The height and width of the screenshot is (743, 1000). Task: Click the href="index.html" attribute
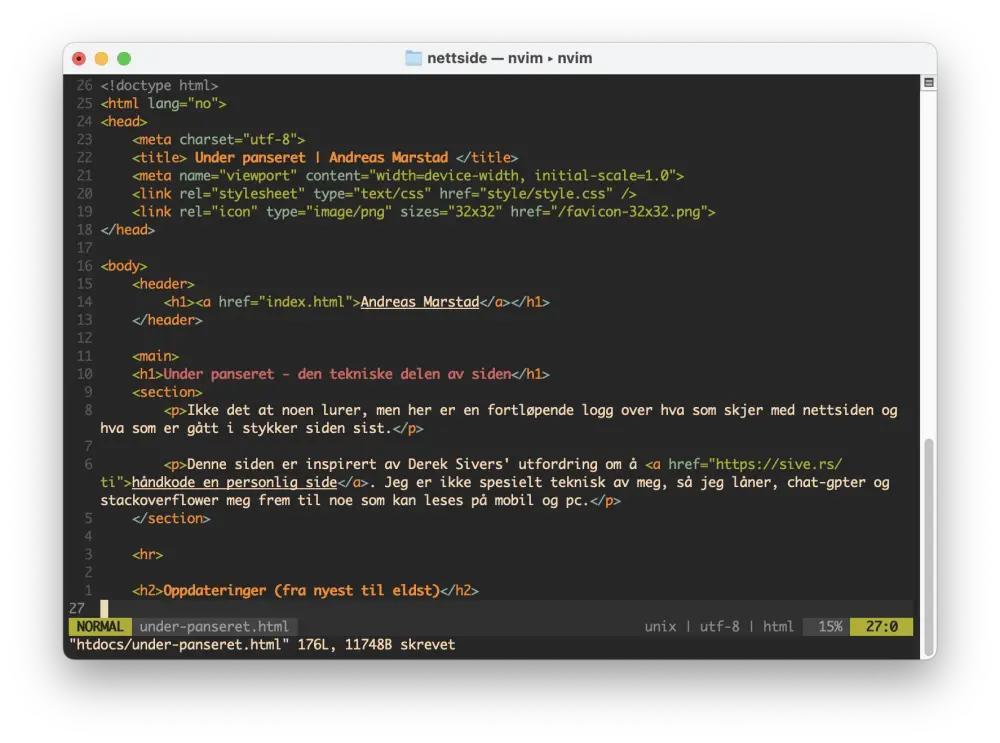pyautogui.click(x=286, y=302)
